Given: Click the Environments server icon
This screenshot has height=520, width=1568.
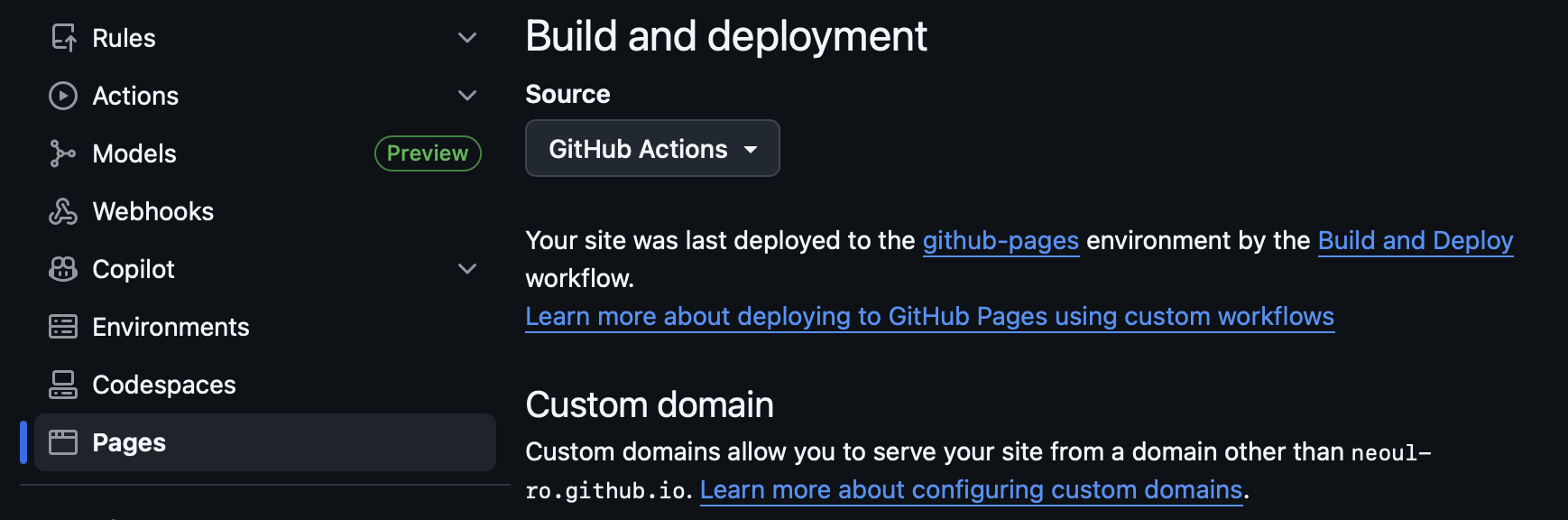Looking at the screenshot, I should pos(63,327).
